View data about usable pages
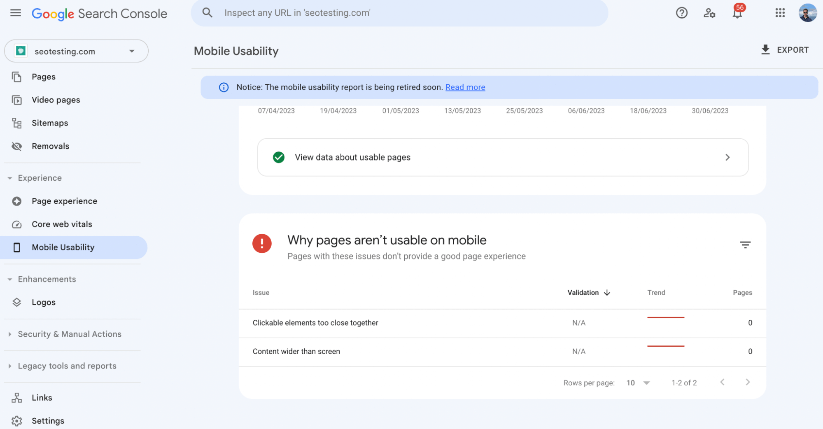823x429 pixels. point(502,157)
